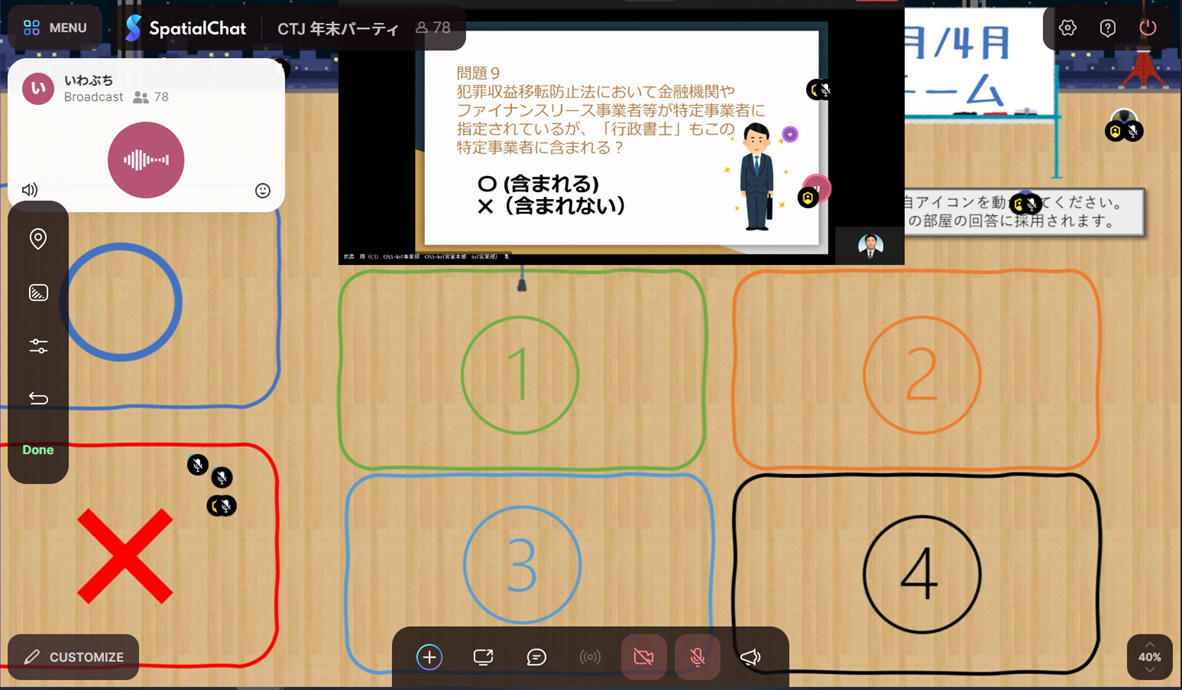Click the participant count 78 in header

[432, 28]
